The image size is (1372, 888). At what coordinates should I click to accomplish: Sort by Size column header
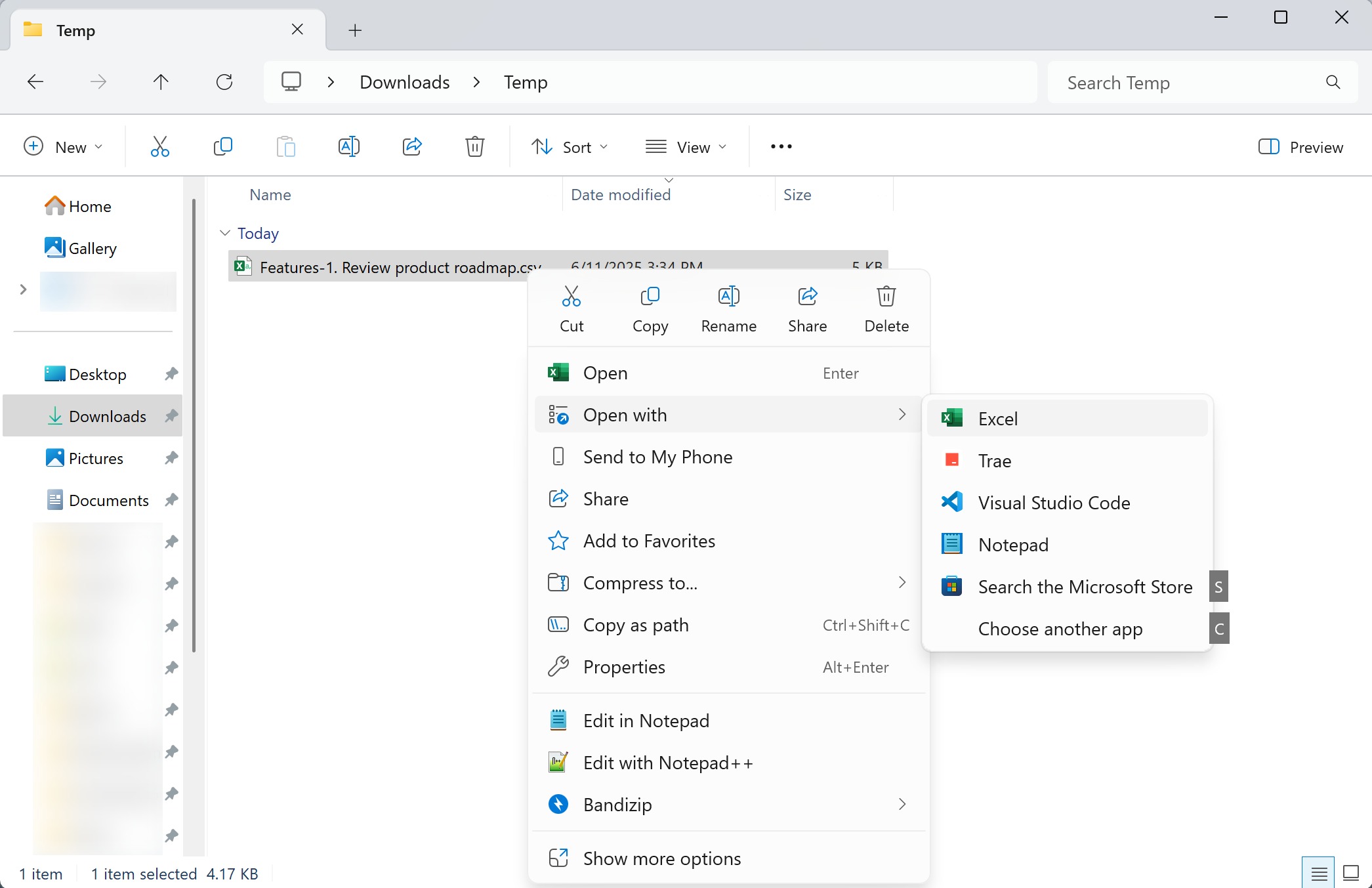pyautogui.click(x=797, y=195)
